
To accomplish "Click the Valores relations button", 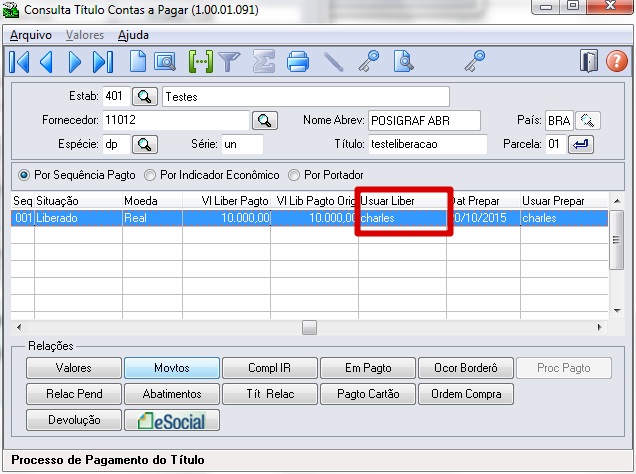I will 74,368.
